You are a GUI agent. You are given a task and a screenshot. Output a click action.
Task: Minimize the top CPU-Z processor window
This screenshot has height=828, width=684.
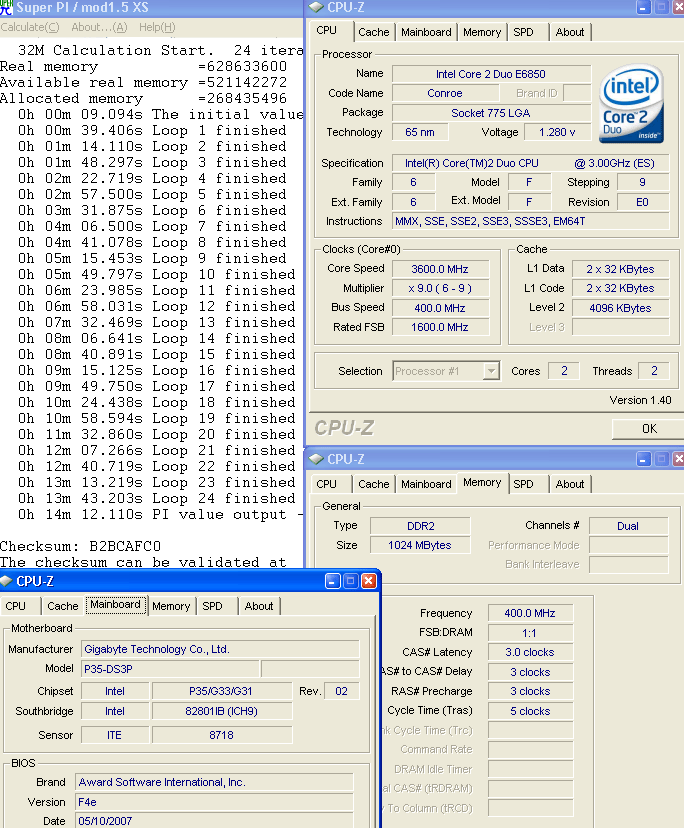pos(643,8)
